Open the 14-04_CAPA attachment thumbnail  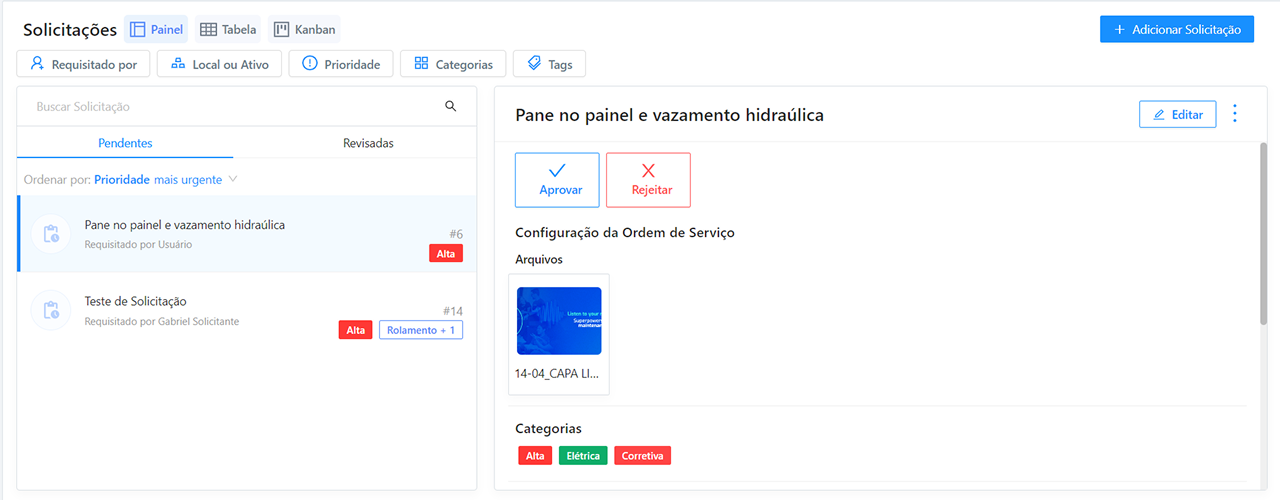559,321
